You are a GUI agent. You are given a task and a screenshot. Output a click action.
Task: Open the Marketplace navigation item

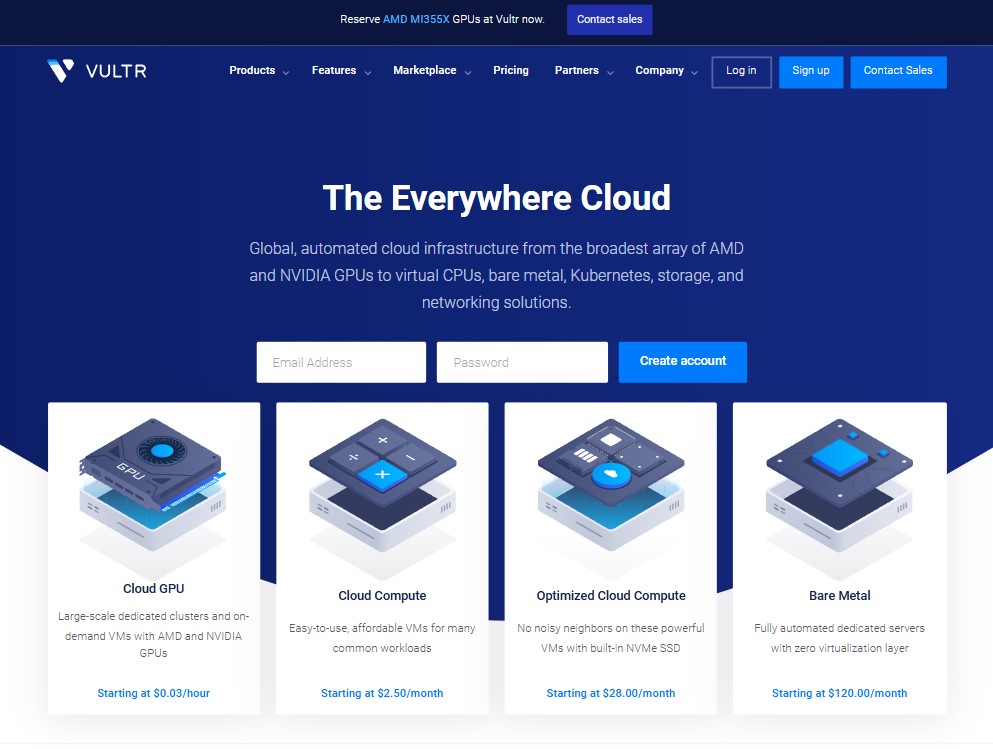point(424,70)
